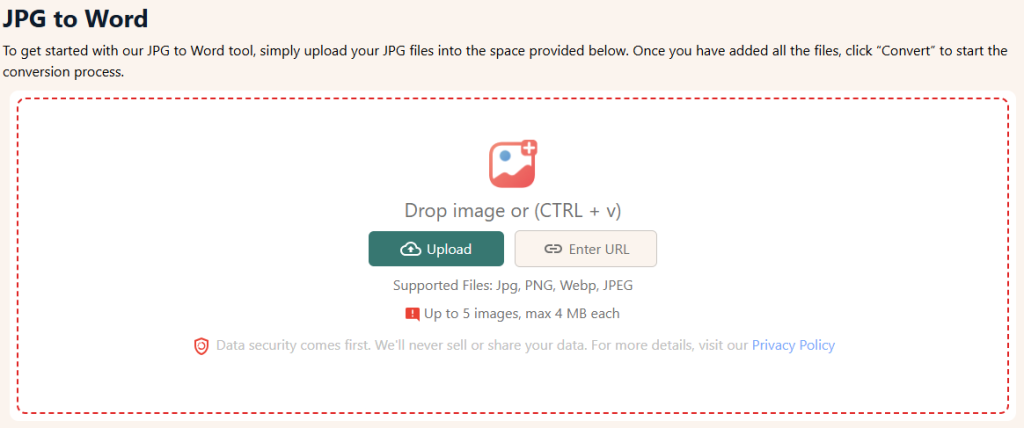Screen dimensions: 1024x428
Task: Click the JPG to Word heading
Action: (x=75, y=18)
